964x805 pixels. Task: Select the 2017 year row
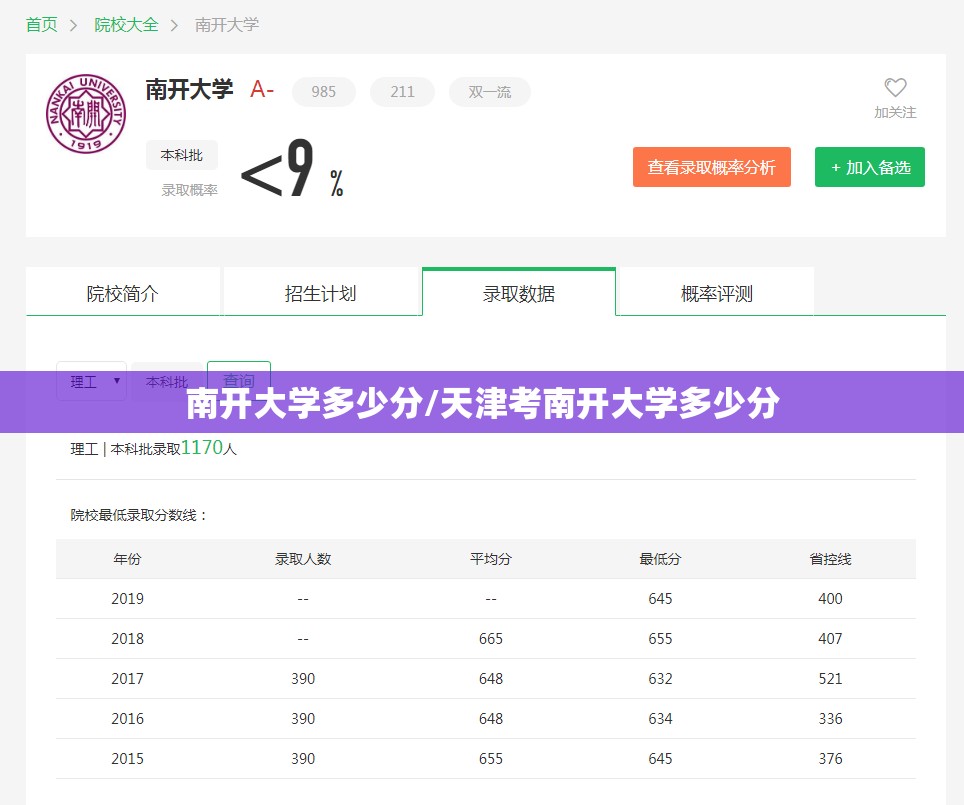[486, 678]
